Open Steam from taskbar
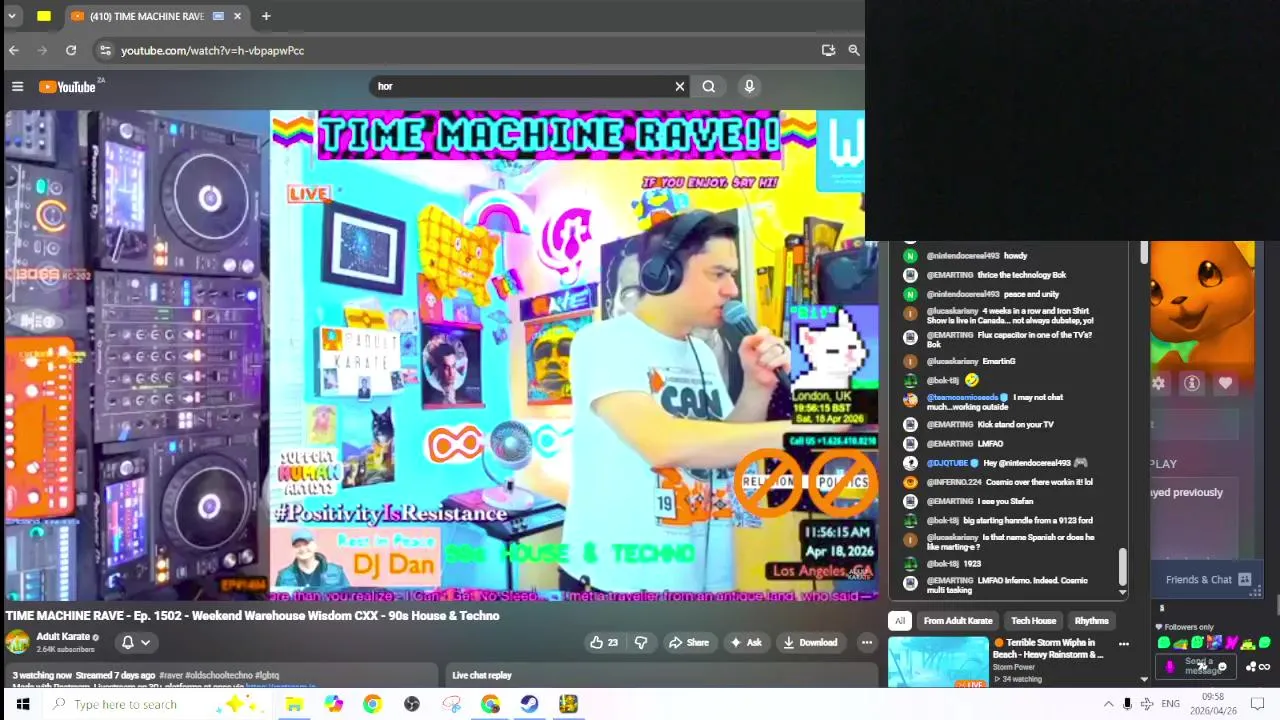Viewport: 1280px width, 720px height. point(529,704)
